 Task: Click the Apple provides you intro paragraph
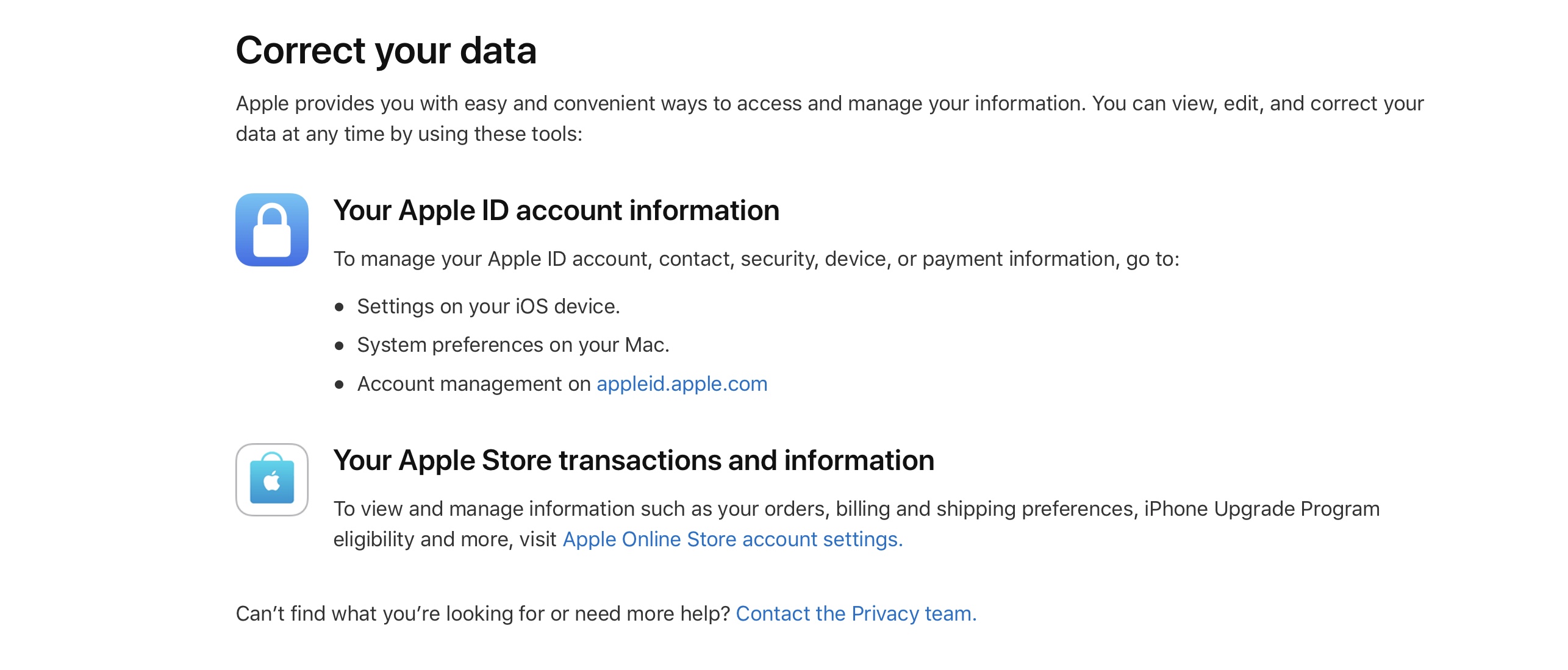tap(829, 104)
